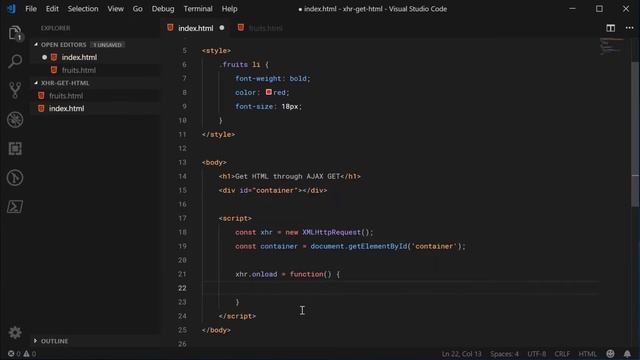
Task: Open the Explorer view in the activity bar
Action: (x=15, y=33)
